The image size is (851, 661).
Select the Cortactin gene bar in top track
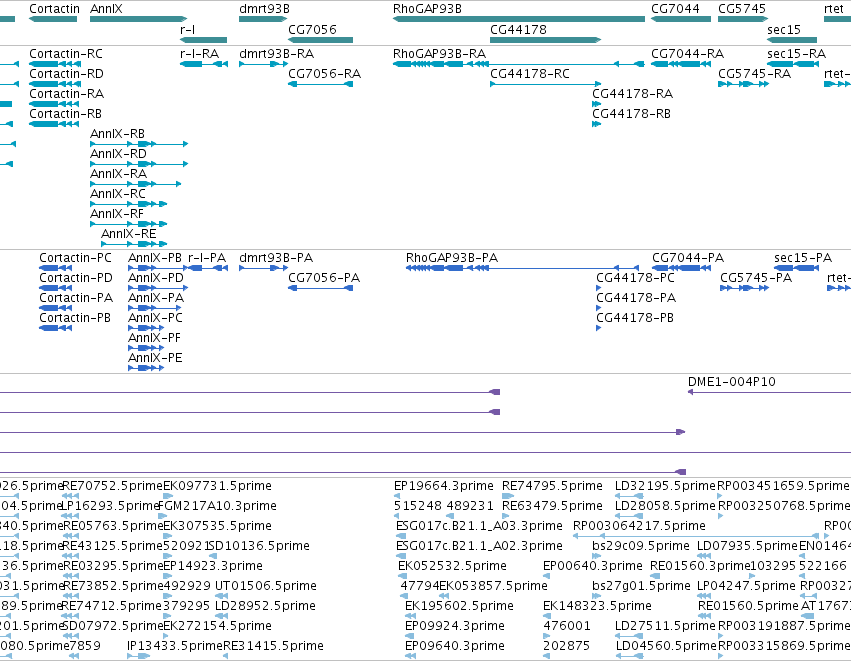point(53,19)
